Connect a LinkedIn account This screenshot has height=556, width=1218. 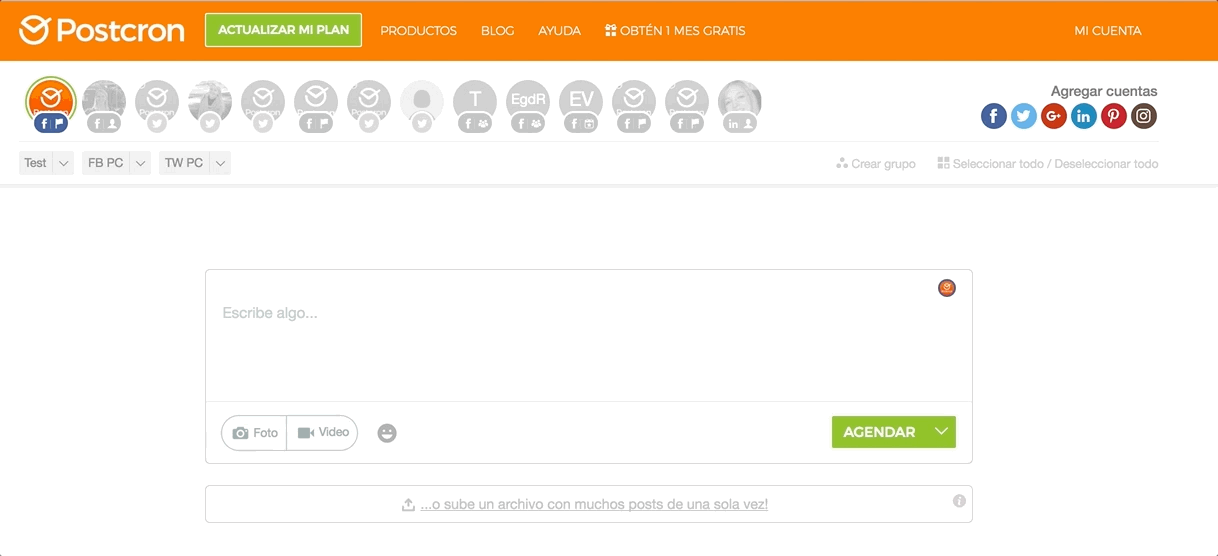[x=1083, y=116]
